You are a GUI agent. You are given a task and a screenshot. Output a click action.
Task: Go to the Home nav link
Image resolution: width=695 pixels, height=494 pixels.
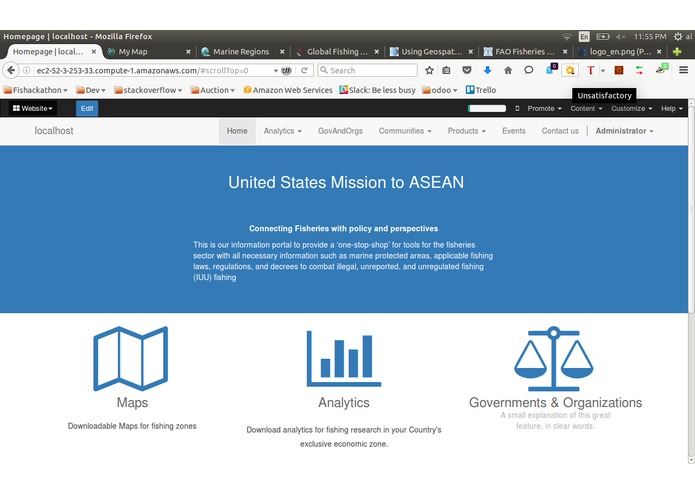pos(237,131)
